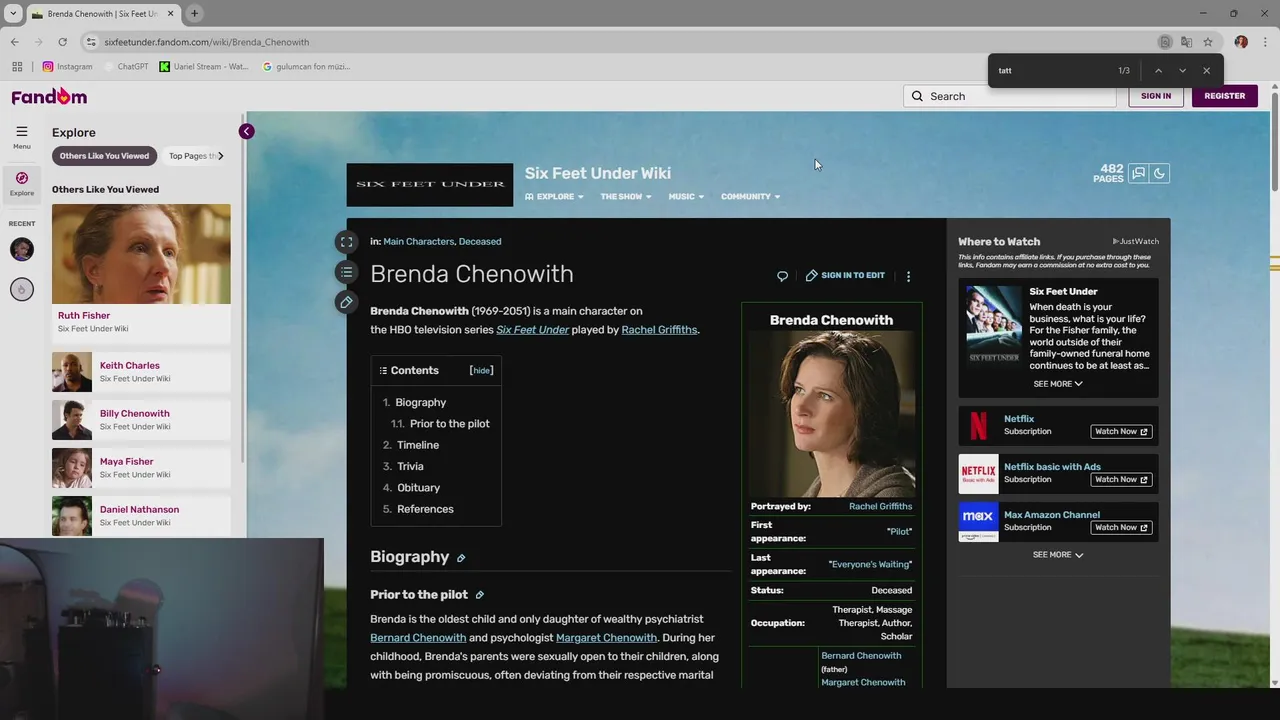This screenshot has width=1280, height=720.
Task: Open the tab search dropdown arrow
Action: coord(13,13)
